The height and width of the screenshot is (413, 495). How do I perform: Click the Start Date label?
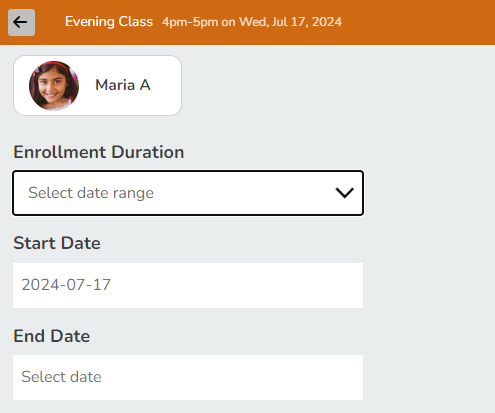click(x=57, y=243)
